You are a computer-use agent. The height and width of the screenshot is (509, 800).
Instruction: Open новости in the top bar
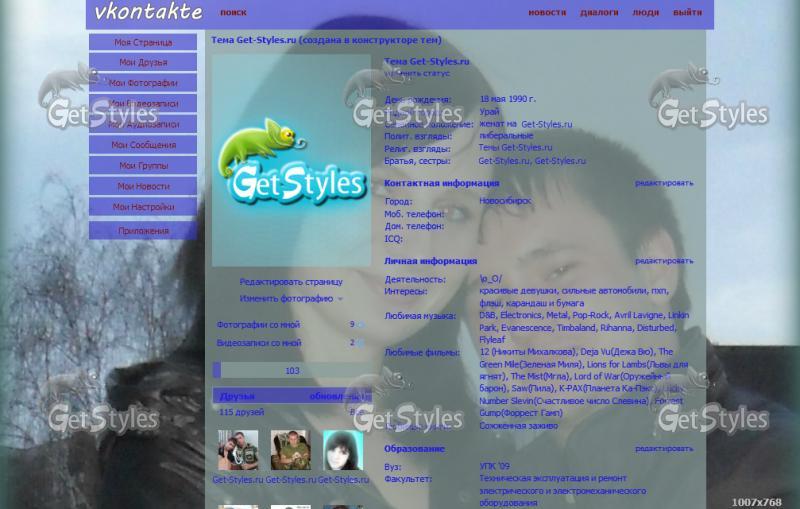pos(547,12)
